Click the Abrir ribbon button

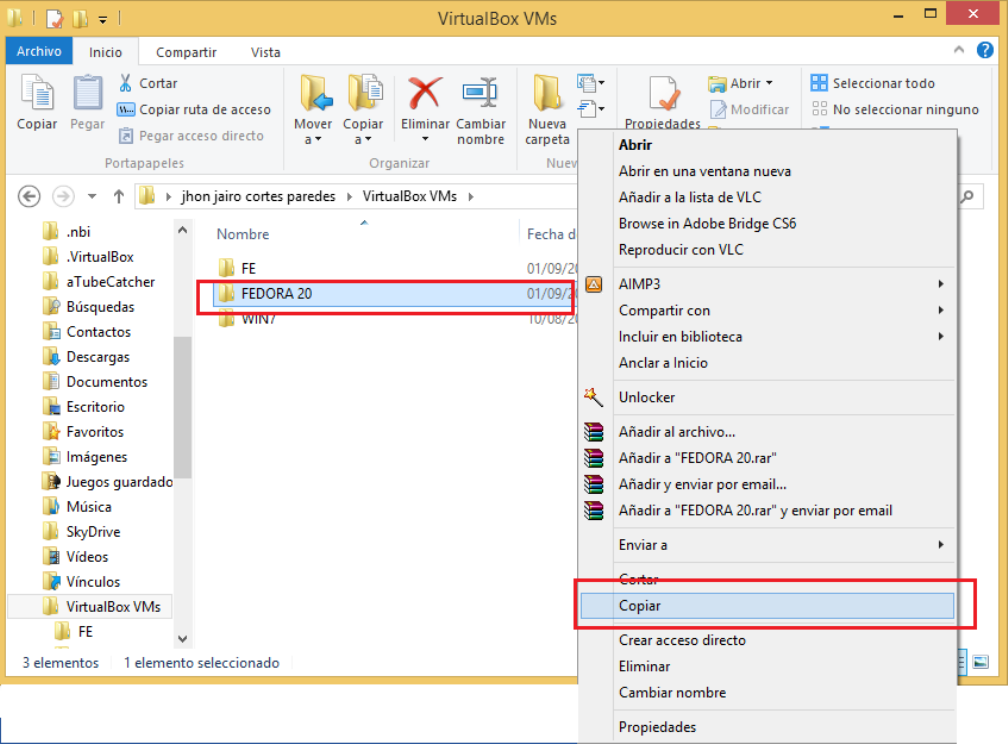pyautogui.click(x=740, y=83)
